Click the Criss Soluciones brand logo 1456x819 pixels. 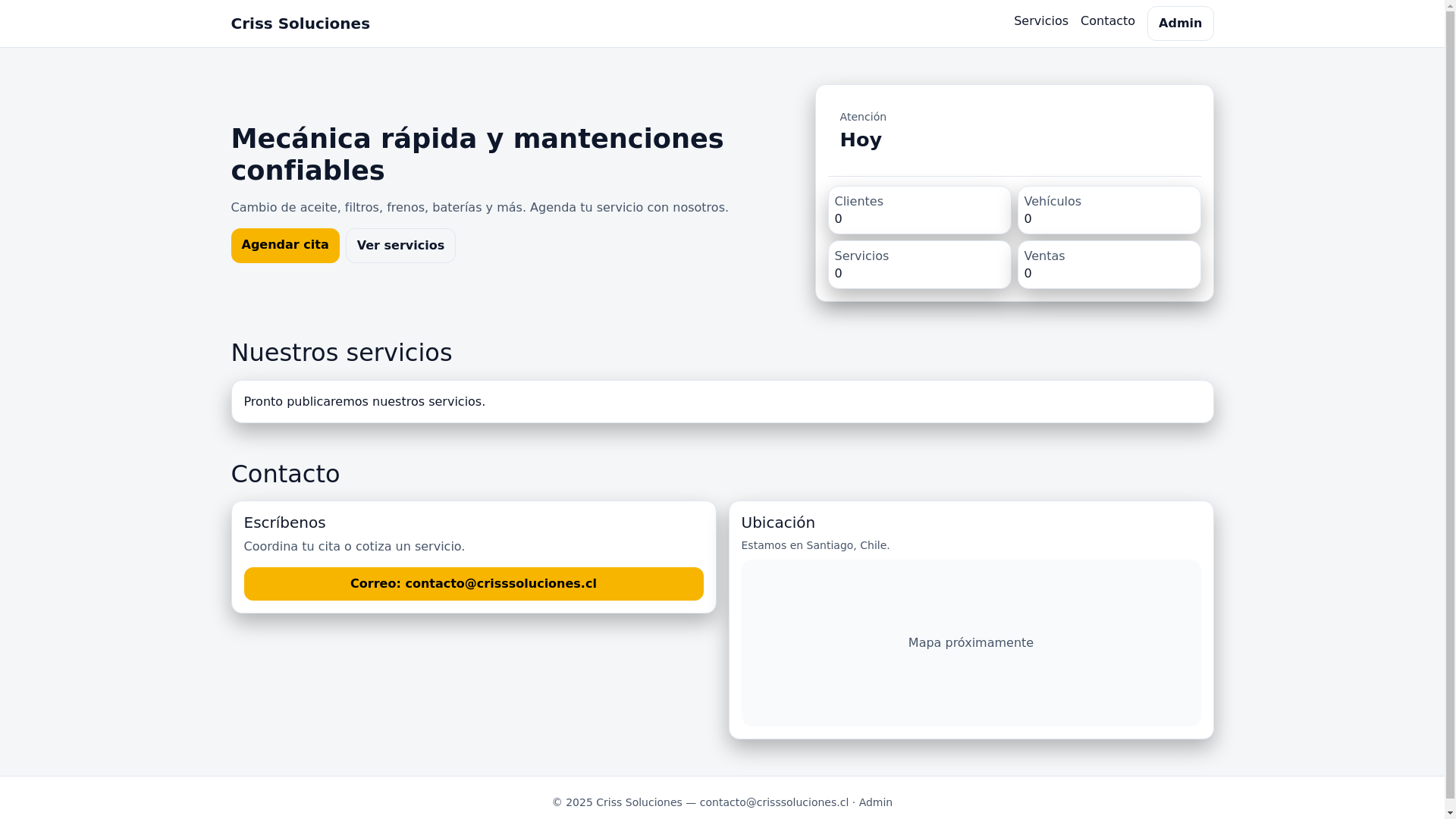coord(300,24)
